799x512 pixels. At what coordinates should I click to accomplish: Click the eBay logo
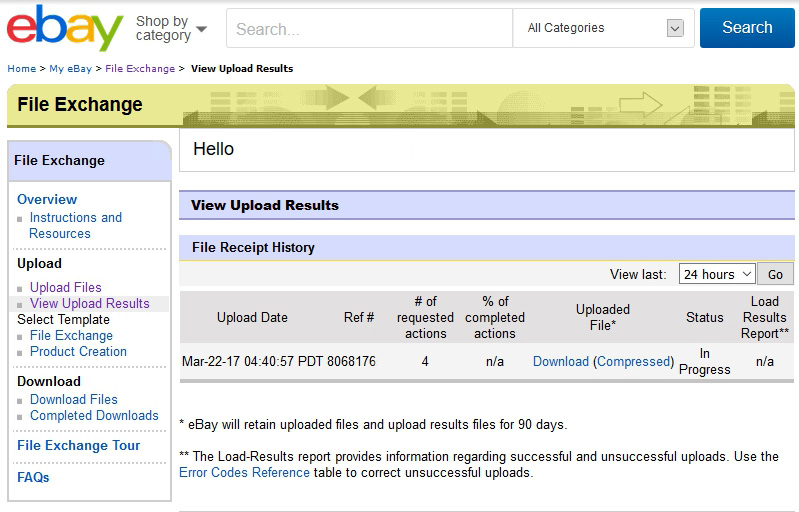(65, 28)
